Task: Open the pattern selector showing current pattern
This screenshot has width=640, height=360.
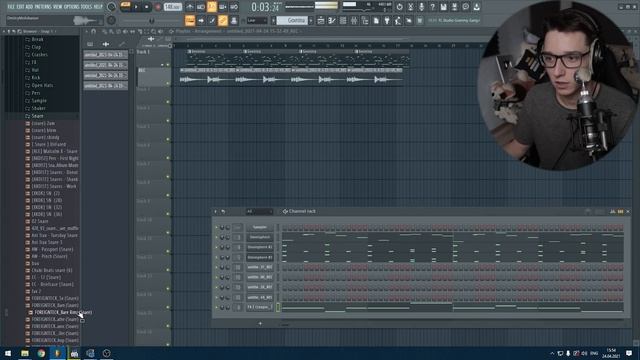Action: 293,20
